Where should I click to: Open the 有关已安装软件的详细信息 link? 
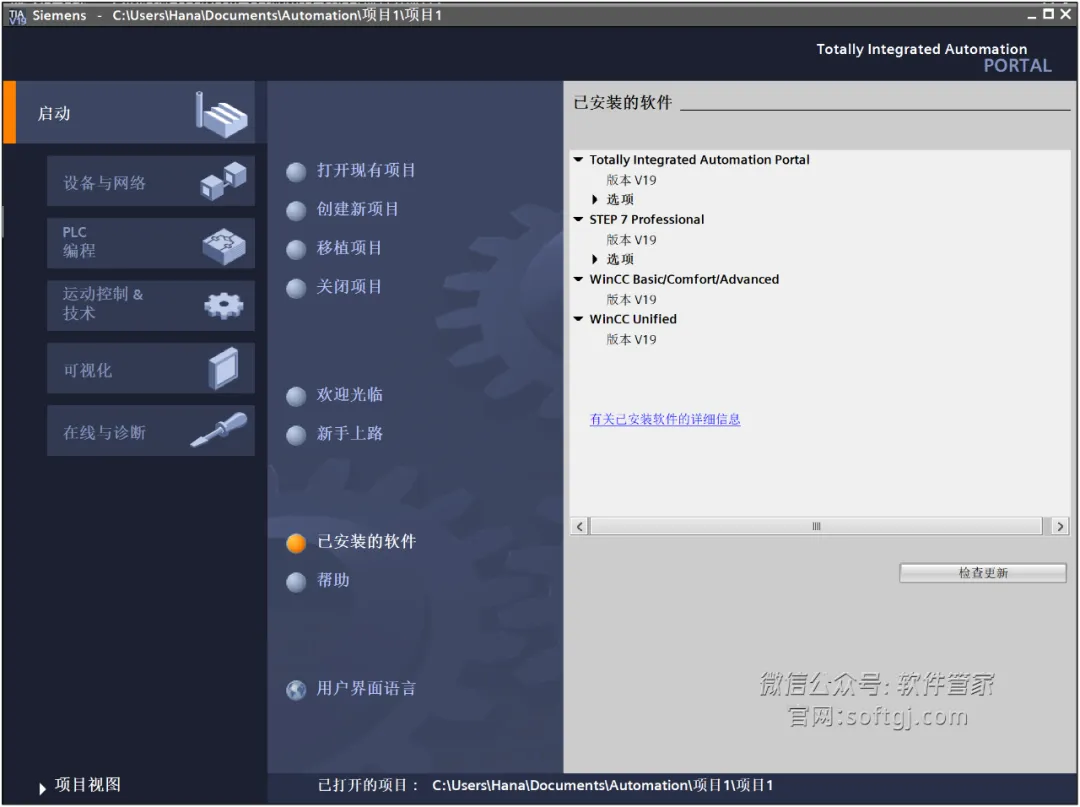[665, 419]
